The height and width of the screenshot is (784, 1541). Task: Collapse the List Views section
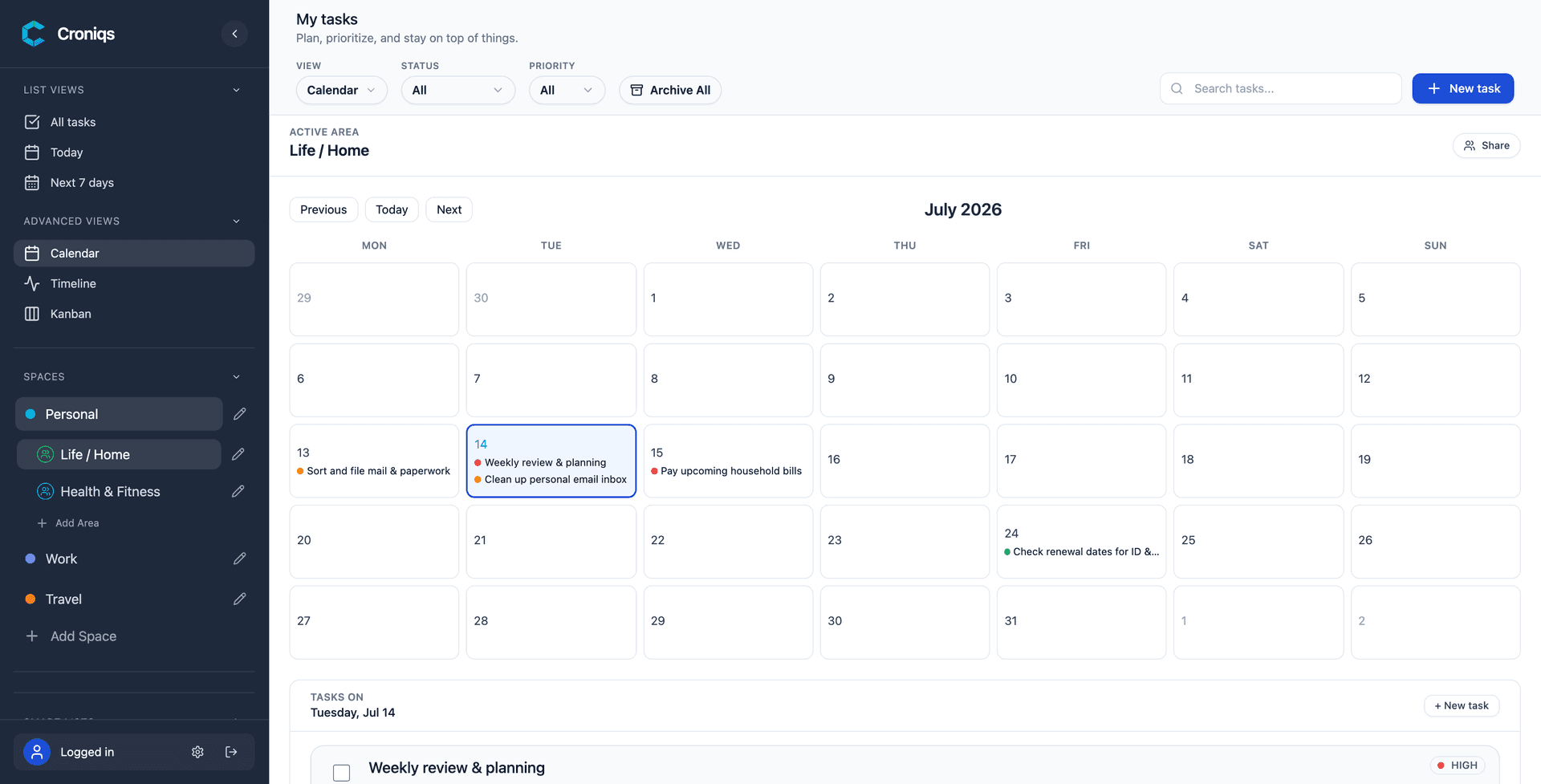tap(236, 90)
